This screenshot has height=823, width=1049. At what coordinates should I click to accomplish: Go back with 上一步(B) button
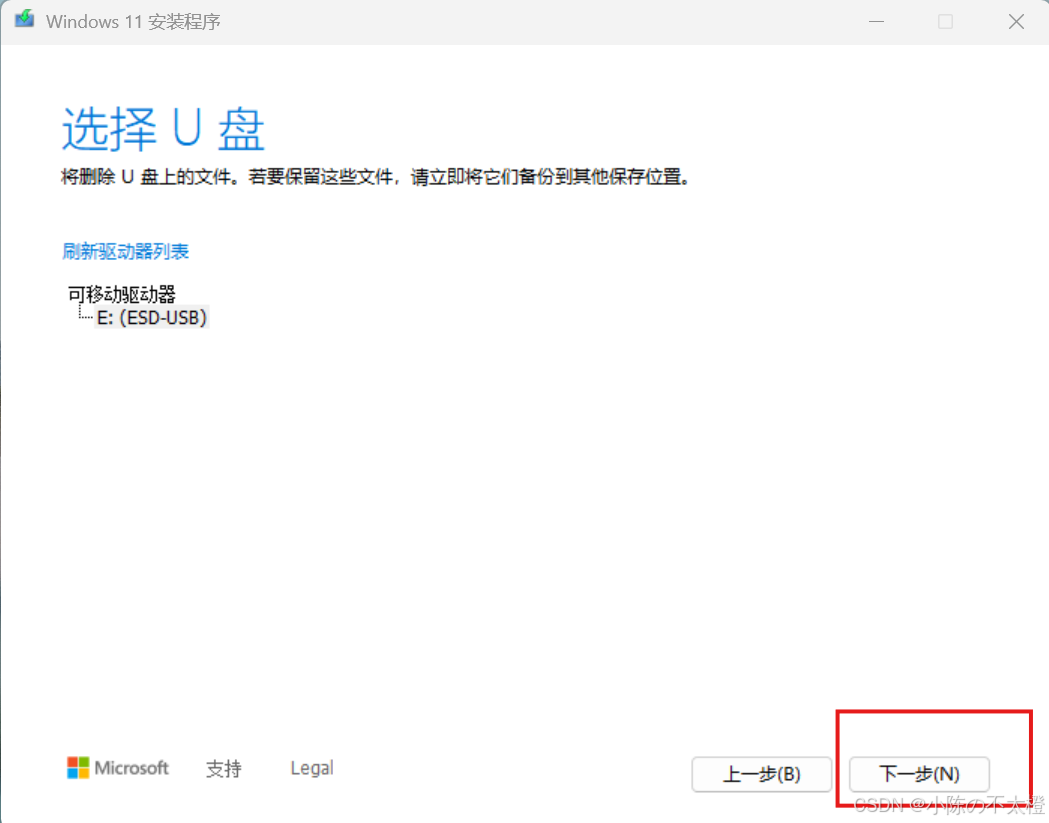click(761, 774)
